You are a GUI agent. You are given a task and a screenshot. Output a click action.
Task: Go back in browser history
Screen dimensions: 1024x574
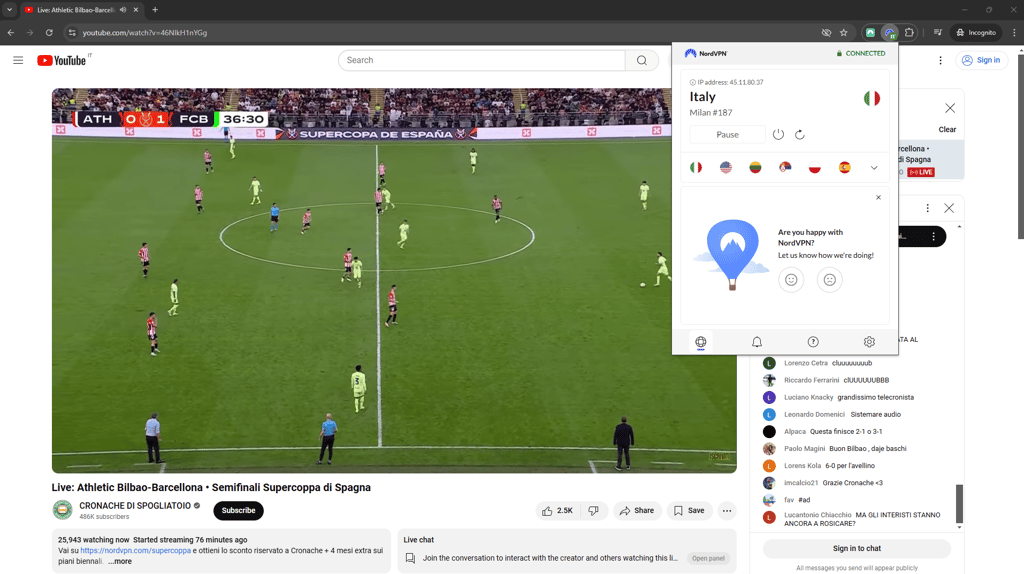[x=11, y=33]
